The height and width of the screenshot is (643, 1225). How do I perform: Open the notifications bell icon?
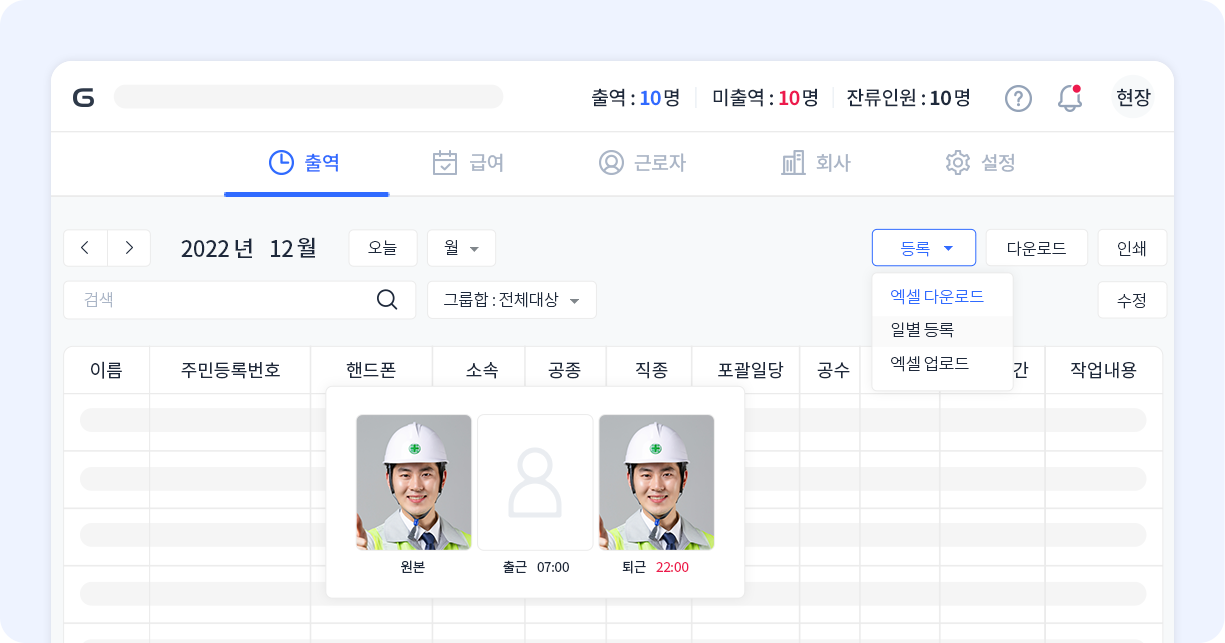tap(1070, 98)
